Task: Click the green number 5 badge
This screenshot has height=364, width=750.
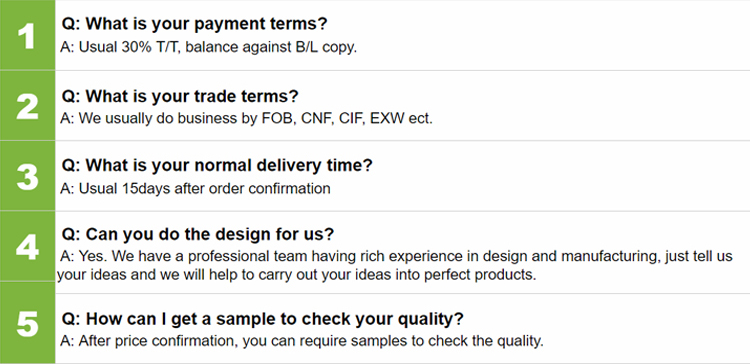Action: [27, 323]
